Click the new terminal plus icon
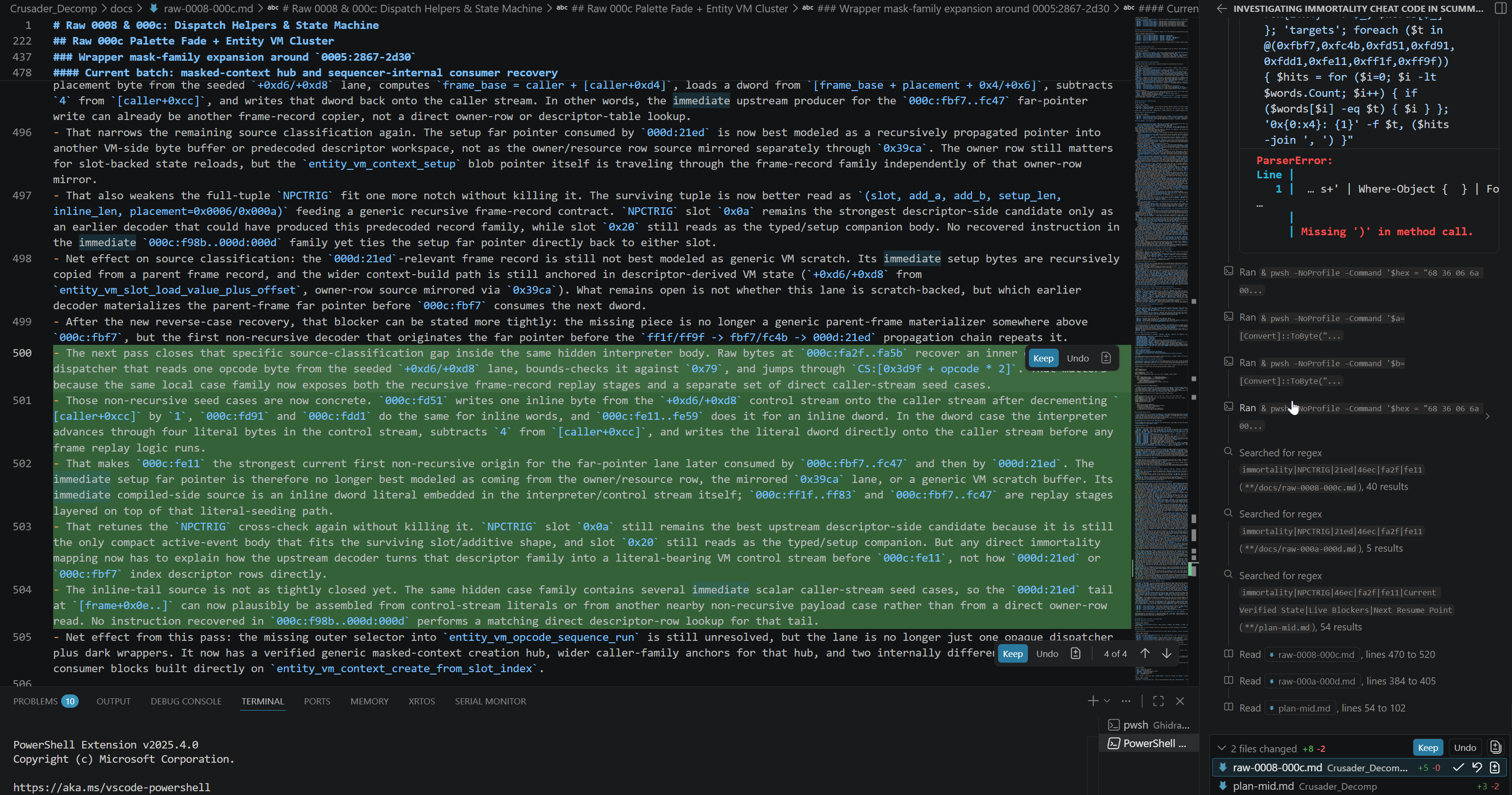Viewport: 1512px width, 795px height. [1092, 701]
